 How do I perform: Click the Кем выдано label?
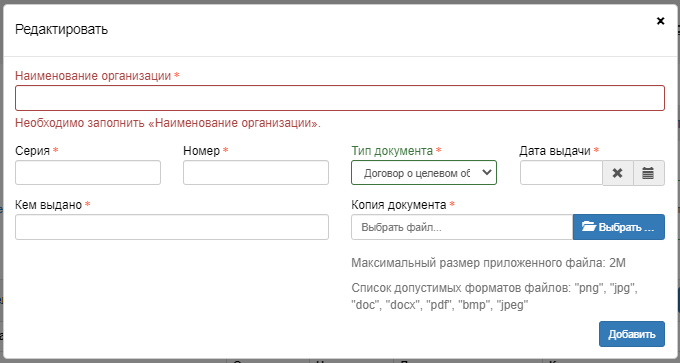(49, 205)
